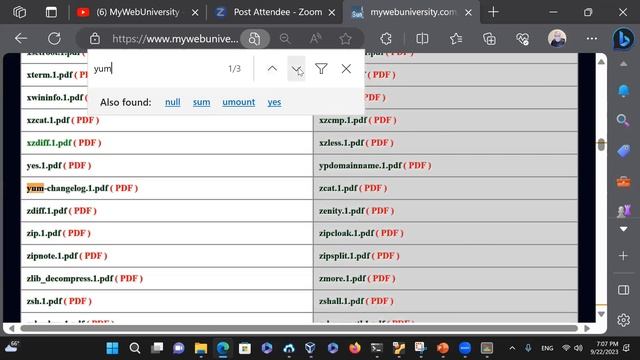
Task: Open the Extensions puzzle icon
Action: coord(386,39)
